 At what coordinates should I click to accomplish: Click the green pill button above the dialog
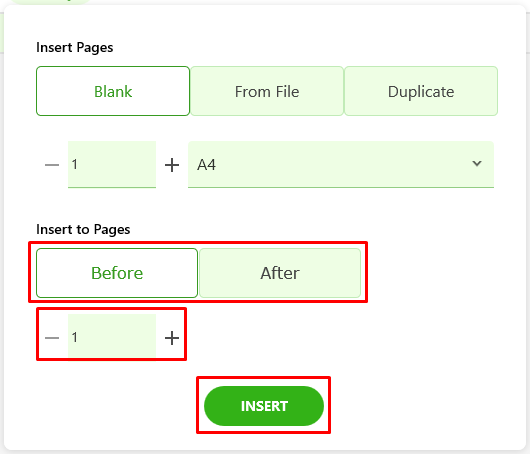point(51,2)
